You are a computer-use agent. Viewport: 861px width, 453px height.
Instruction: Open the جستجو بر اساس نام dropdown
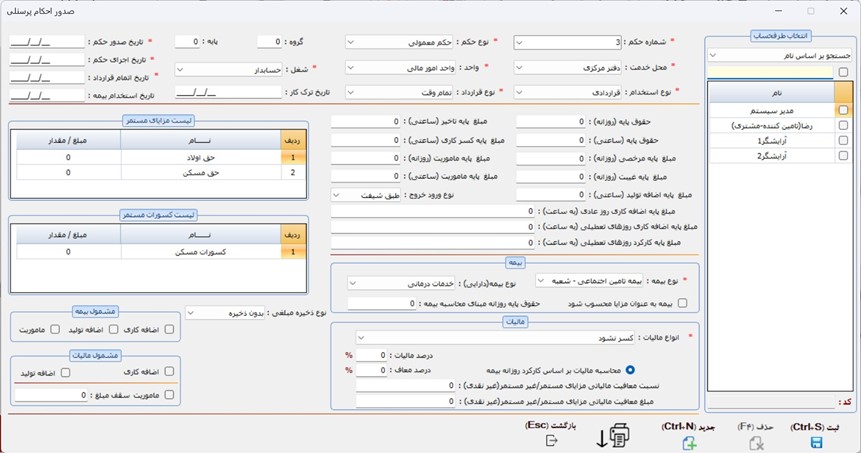(779, 55)
